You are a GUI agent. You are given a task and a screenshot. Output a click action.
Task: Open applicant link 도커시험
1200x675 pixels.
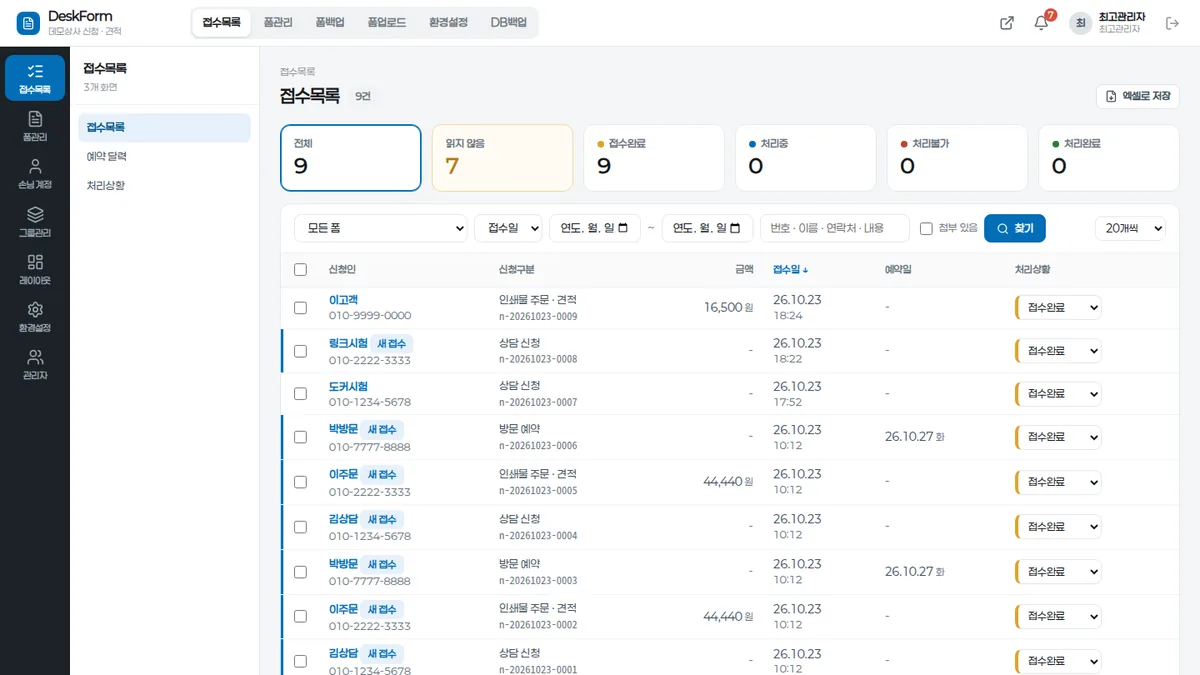coord(348,386)
